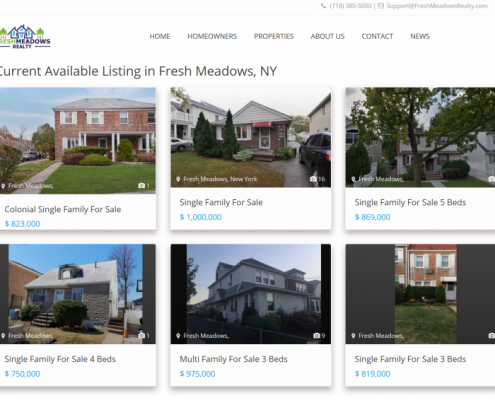The width and height of the screenshot is (495, 400).
Task: Open the NEWS section
Action: 420,36
